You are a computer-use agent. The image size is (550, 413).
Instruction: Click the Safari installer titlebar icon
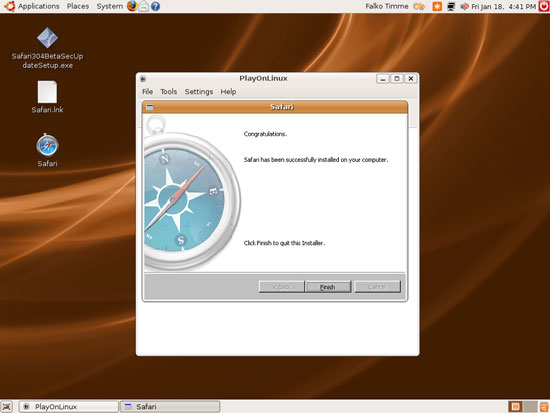(x=150, y=107)
